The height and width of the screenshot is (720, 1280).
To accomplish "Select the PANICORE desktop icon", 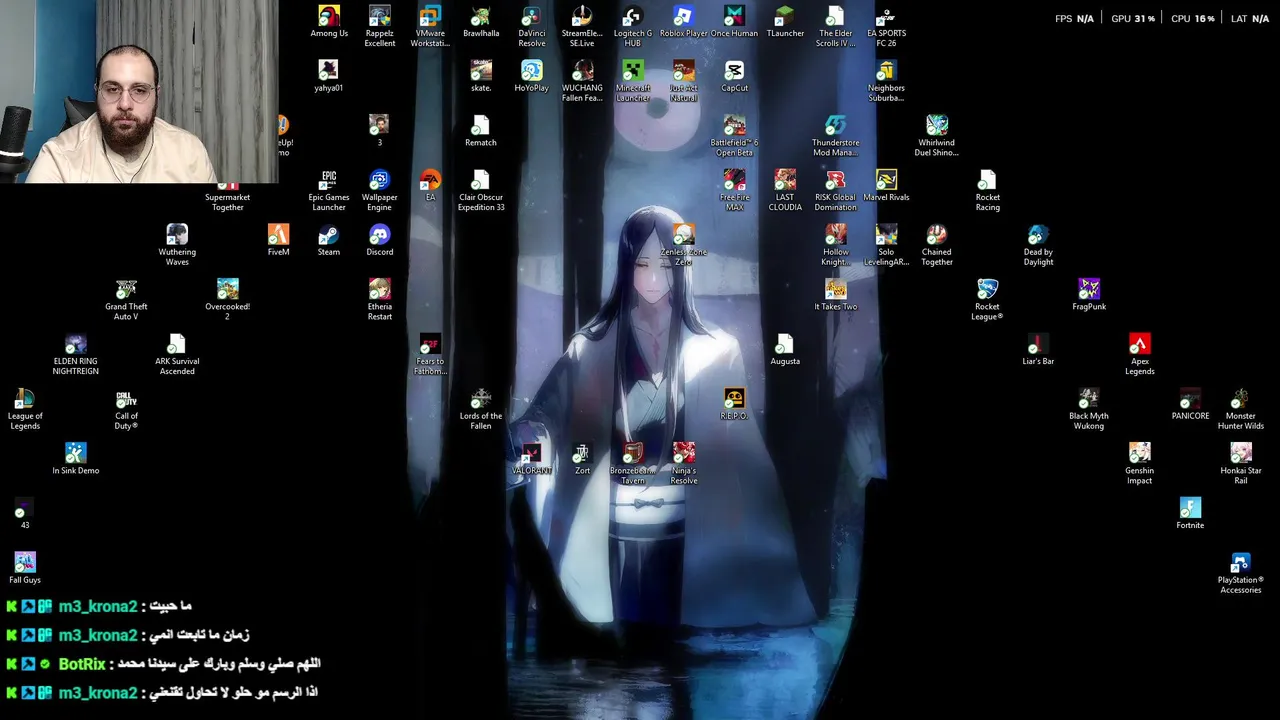I will pos(1190,405).
